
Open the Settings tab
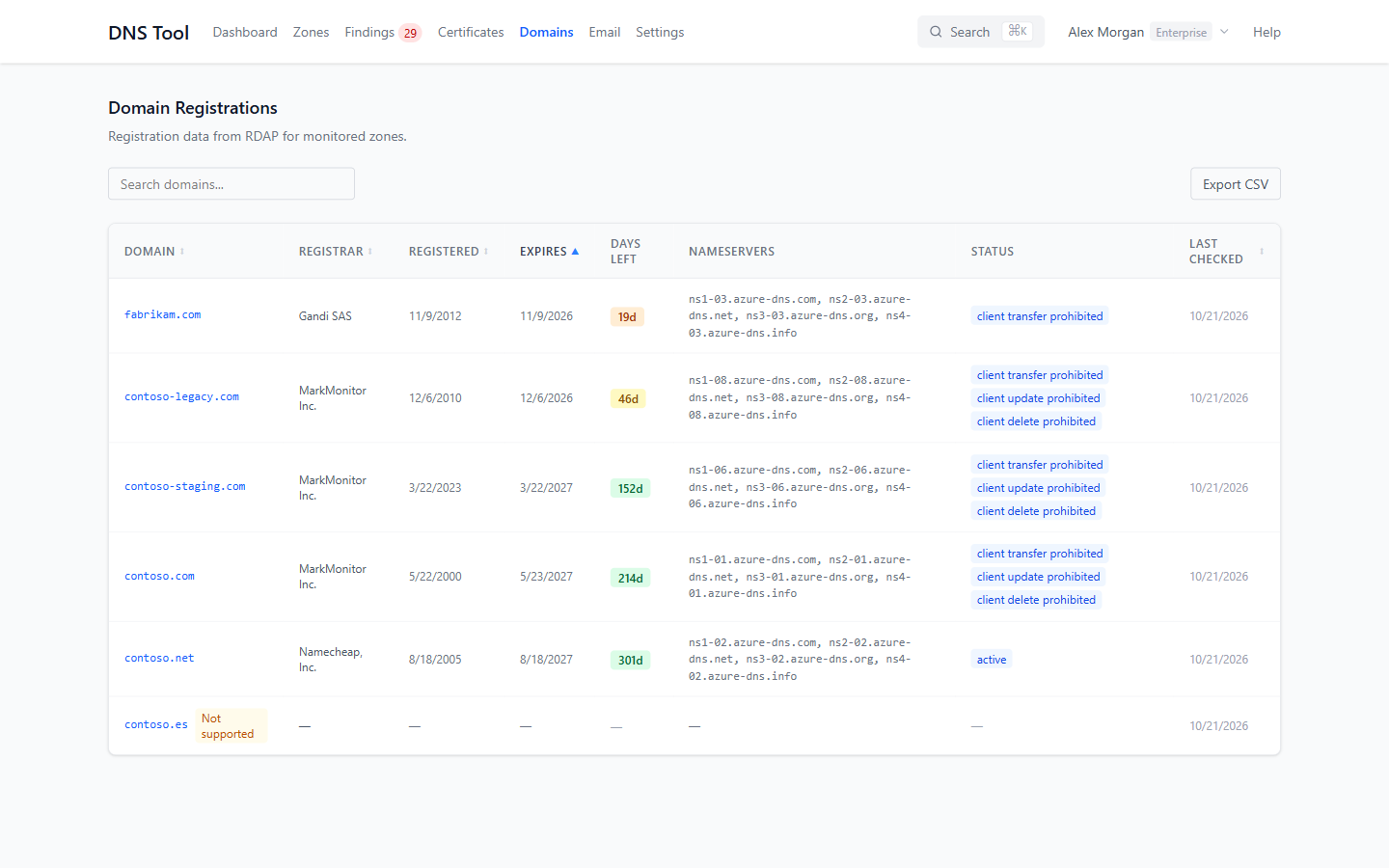click(660, 32)
